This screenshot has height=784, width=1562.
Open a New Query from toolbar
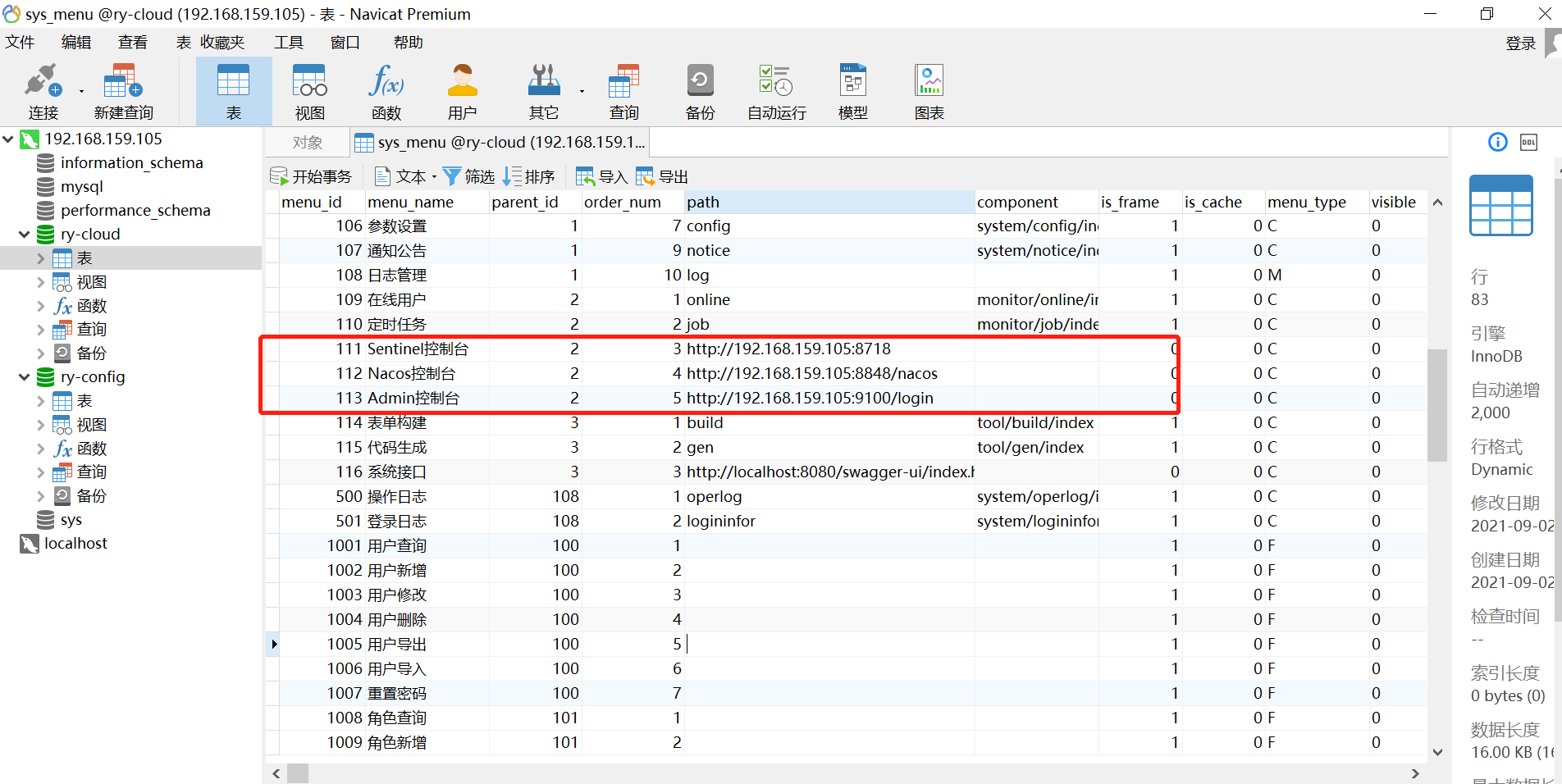click(x=123, y=92)
